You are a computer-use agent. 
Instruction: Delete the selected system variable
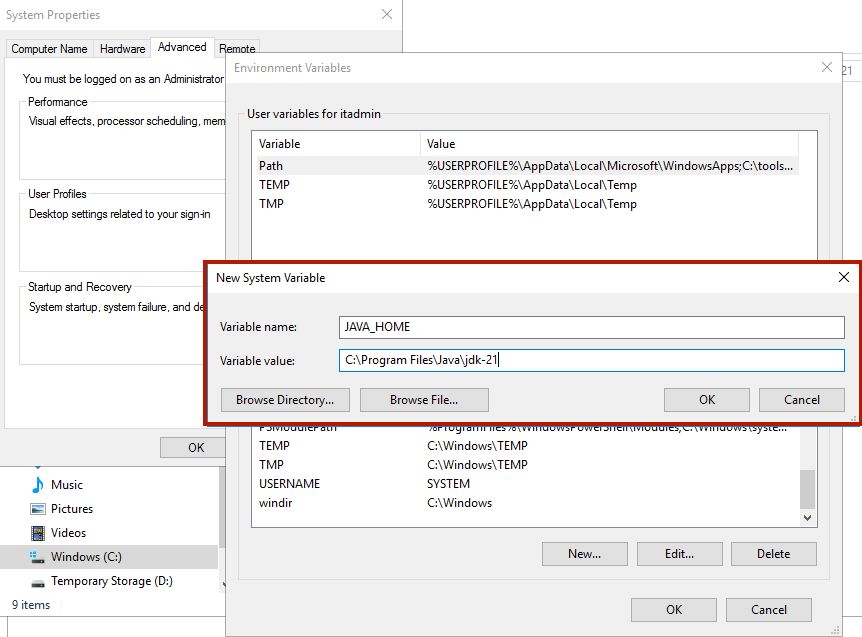pos(773,553)
